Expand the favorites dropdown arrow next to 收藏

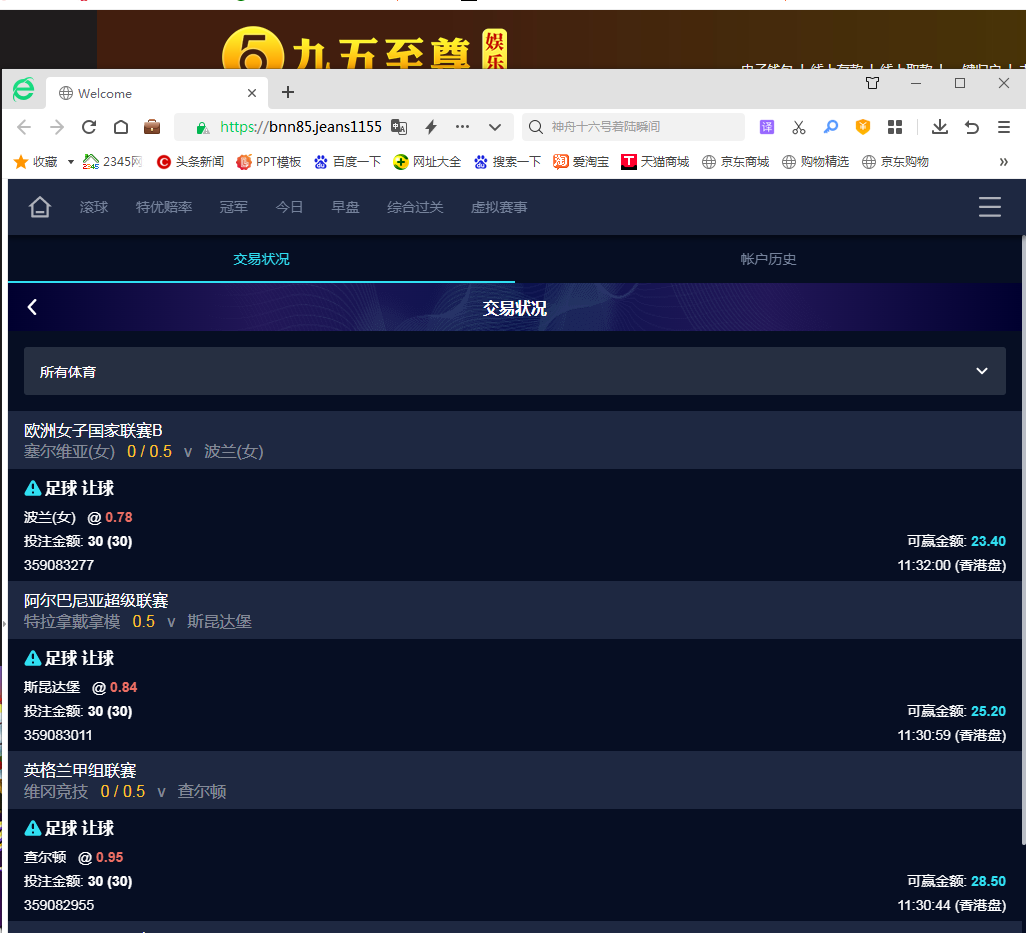pyautogui.click(x=71, y=162)
